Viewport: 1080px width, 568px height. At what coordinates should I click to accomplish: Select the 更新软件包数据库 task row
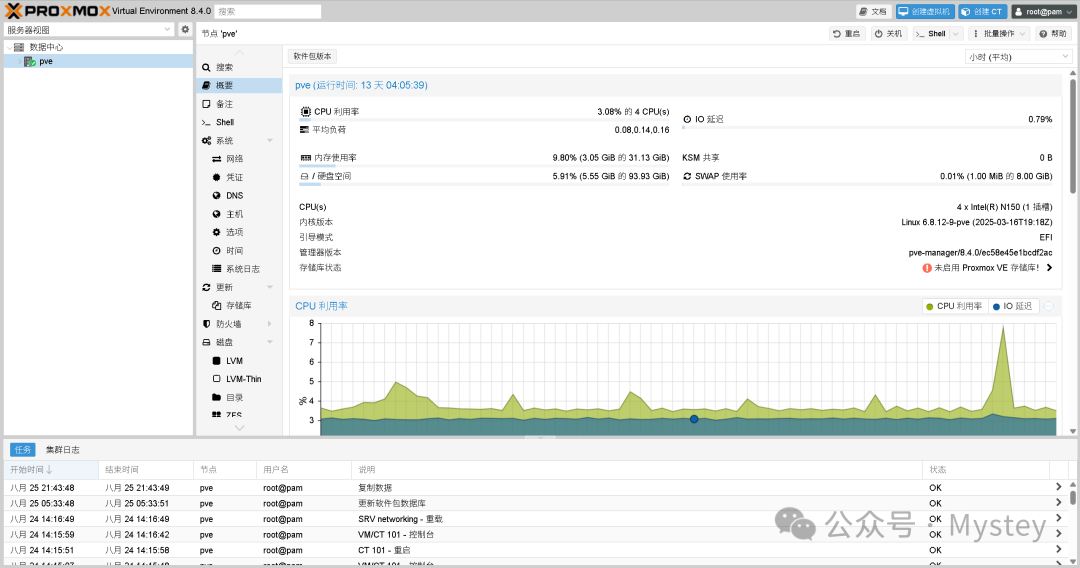point(536,503)
